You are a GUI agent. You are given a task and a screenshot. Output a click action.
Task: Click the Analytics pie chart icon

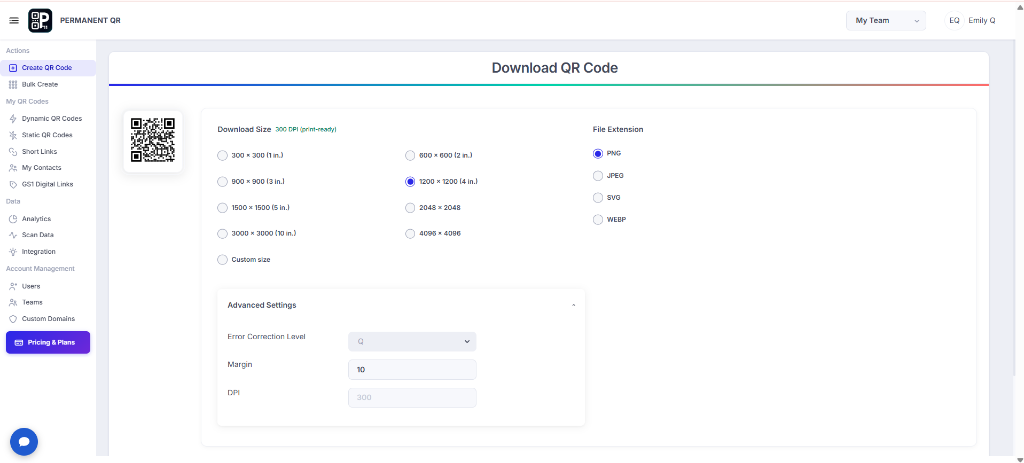point(13,219)
